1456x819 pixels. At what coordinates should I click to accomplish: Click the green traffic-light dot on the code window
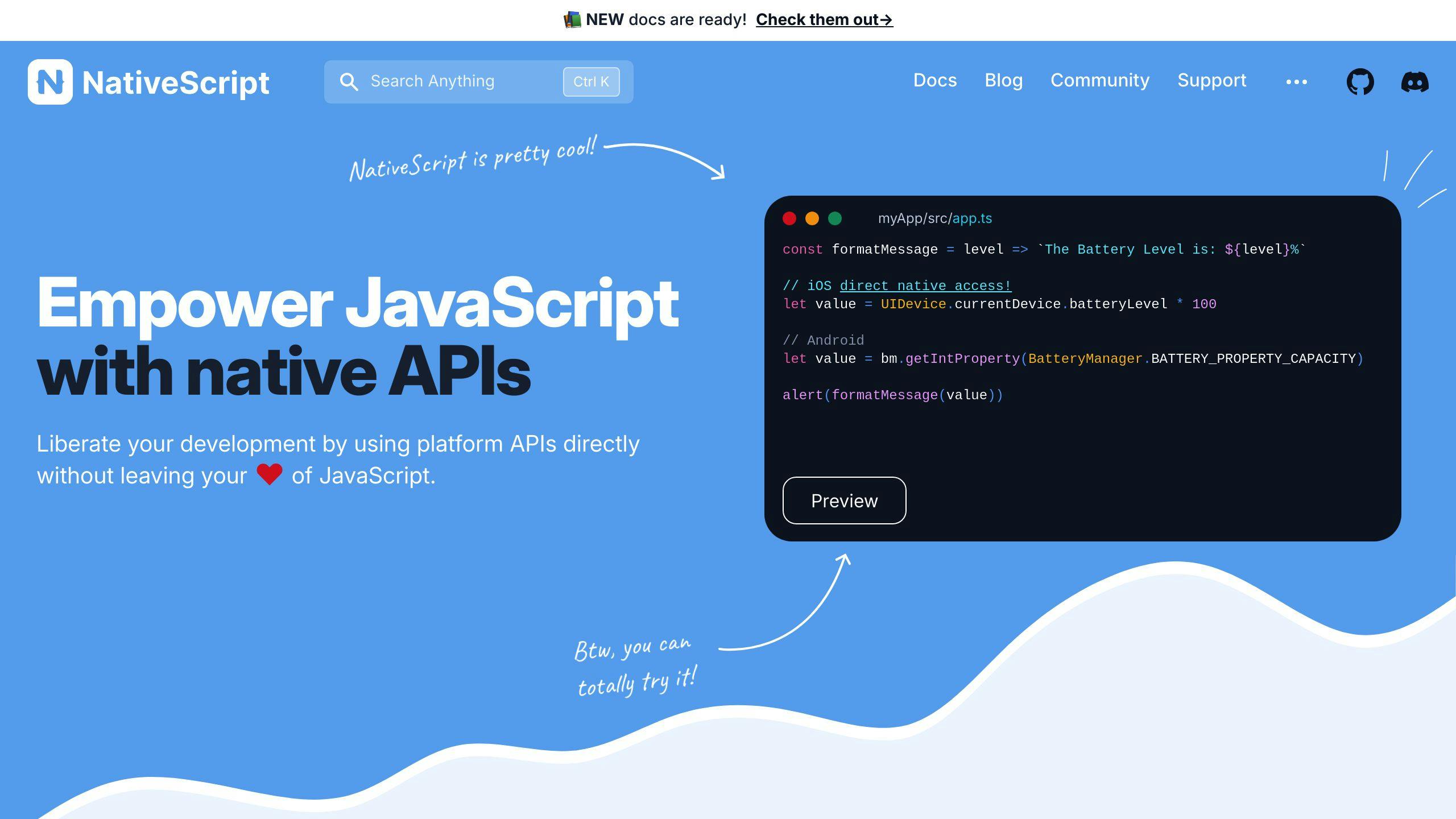(834, 218)
